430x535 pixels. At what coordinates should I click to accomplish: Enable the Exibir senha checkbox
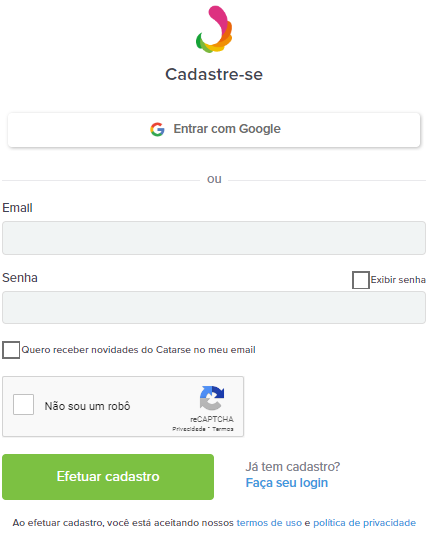[x=361, y=280]
